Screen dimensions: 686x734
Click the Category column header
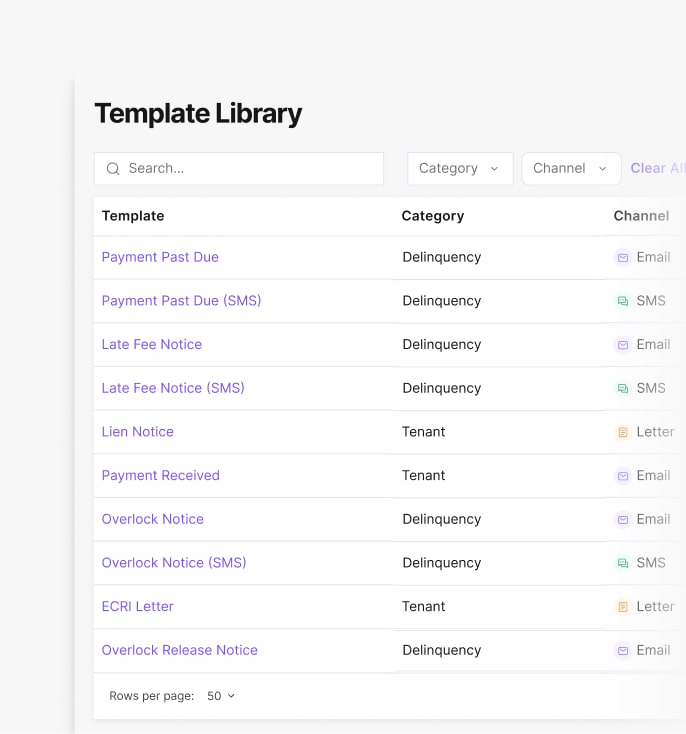click(x=433, y=216)
